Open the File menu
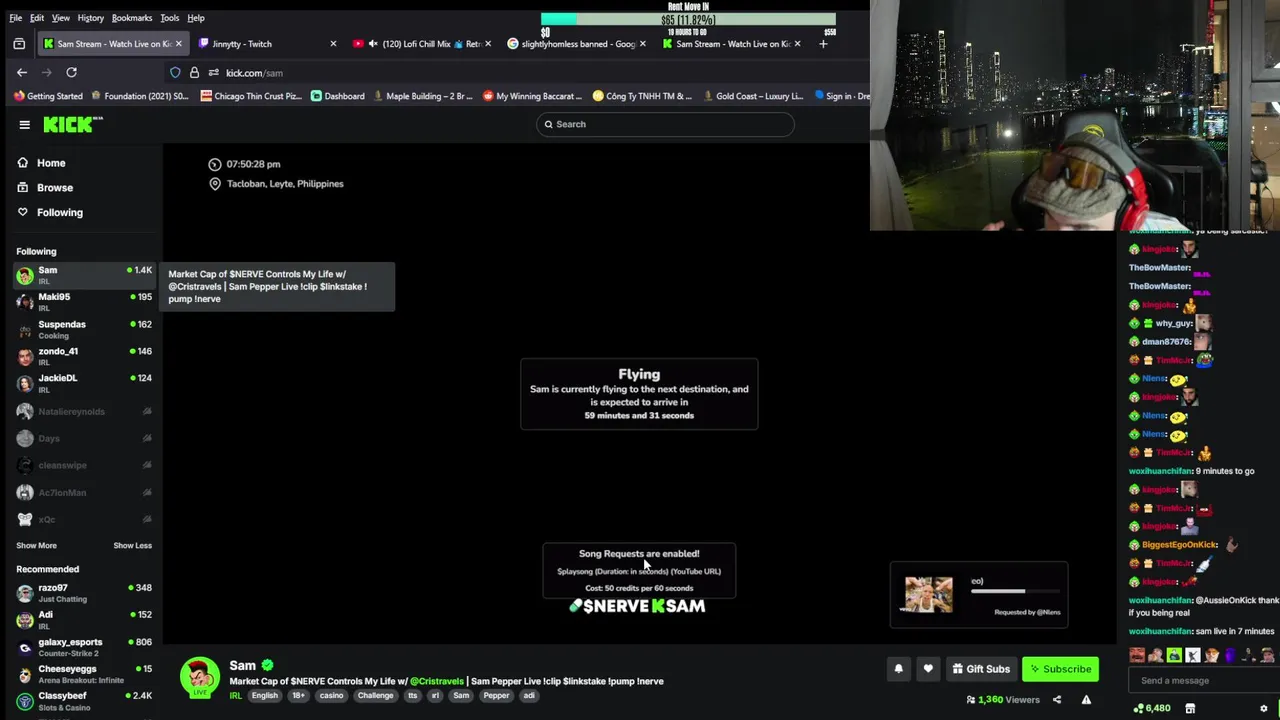 tap(16, 18)
